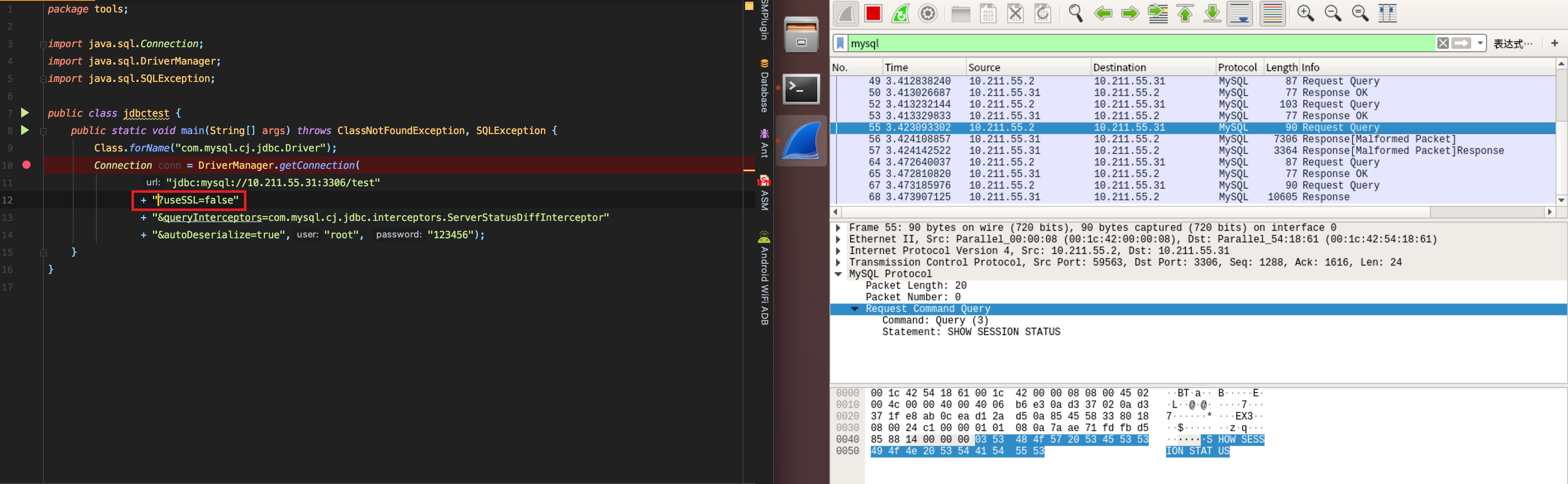Expand the Frame 55 details row
1568x484 pixels.
(838, 228)
